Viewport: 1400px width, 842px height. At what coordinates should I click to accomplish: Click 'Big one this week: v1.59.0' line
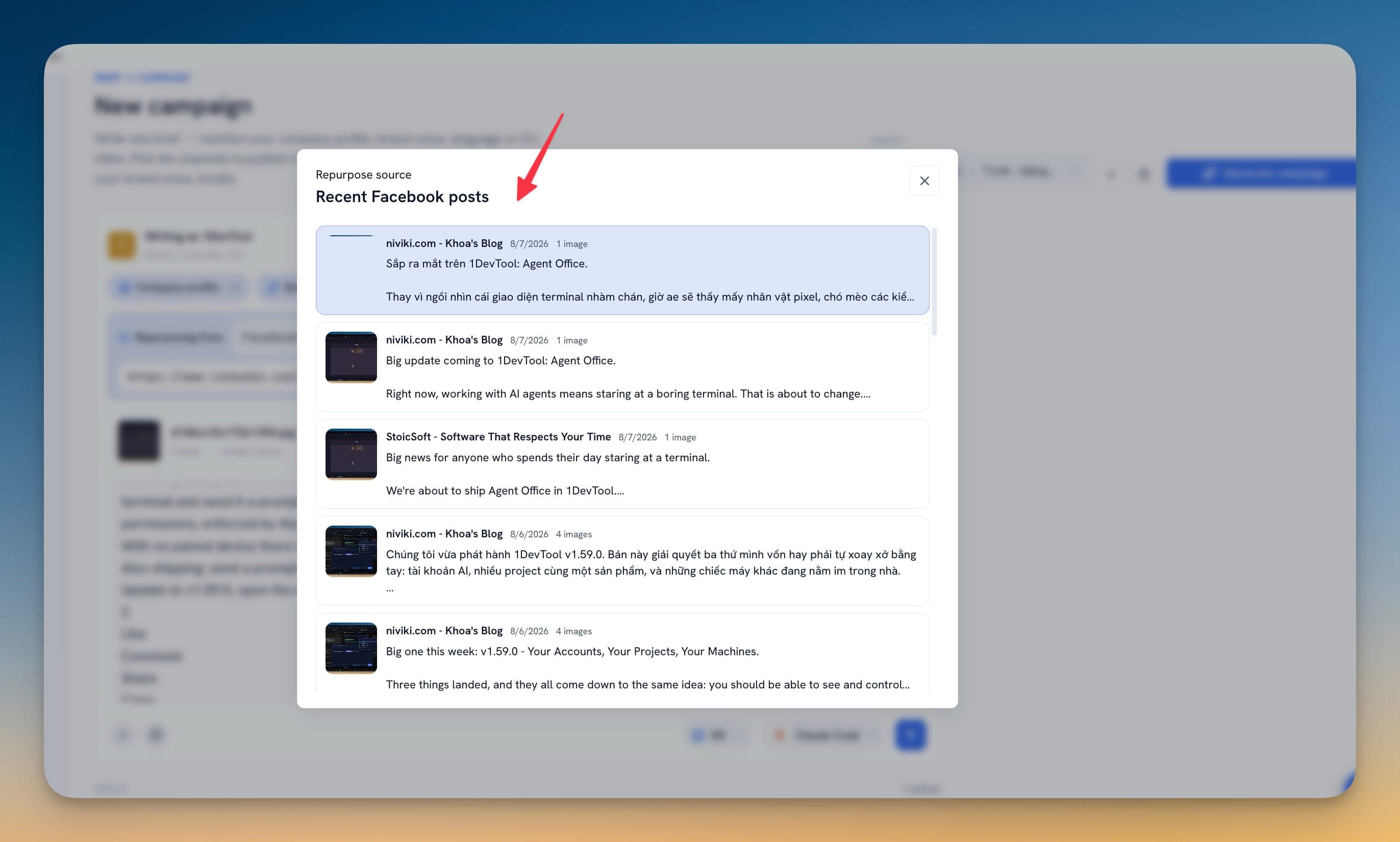click(572, 651)
